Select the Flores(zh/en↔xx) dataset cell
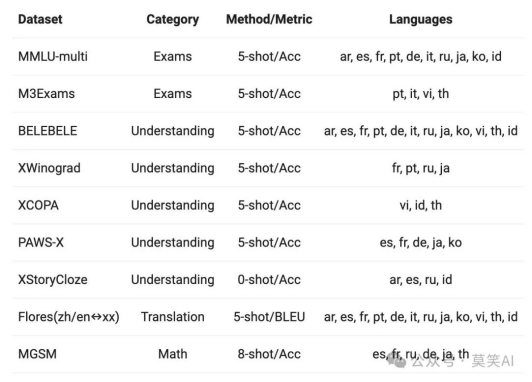Viewport: 532px width, 382px height. 69,317
